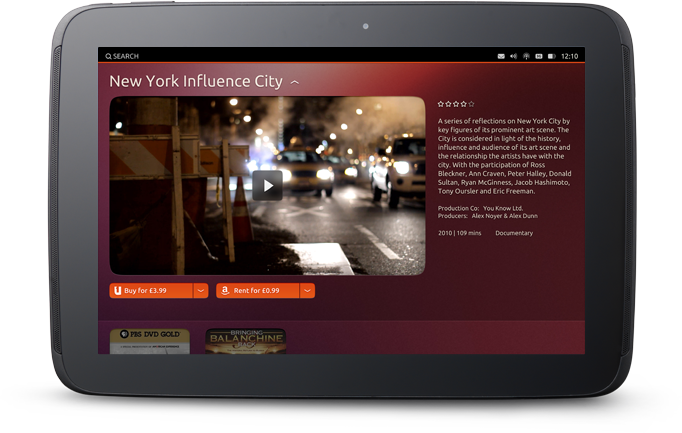Viewport: 682px width, 433px height.
Task: Click the New York Influence City title
Action: click(196, 81)
